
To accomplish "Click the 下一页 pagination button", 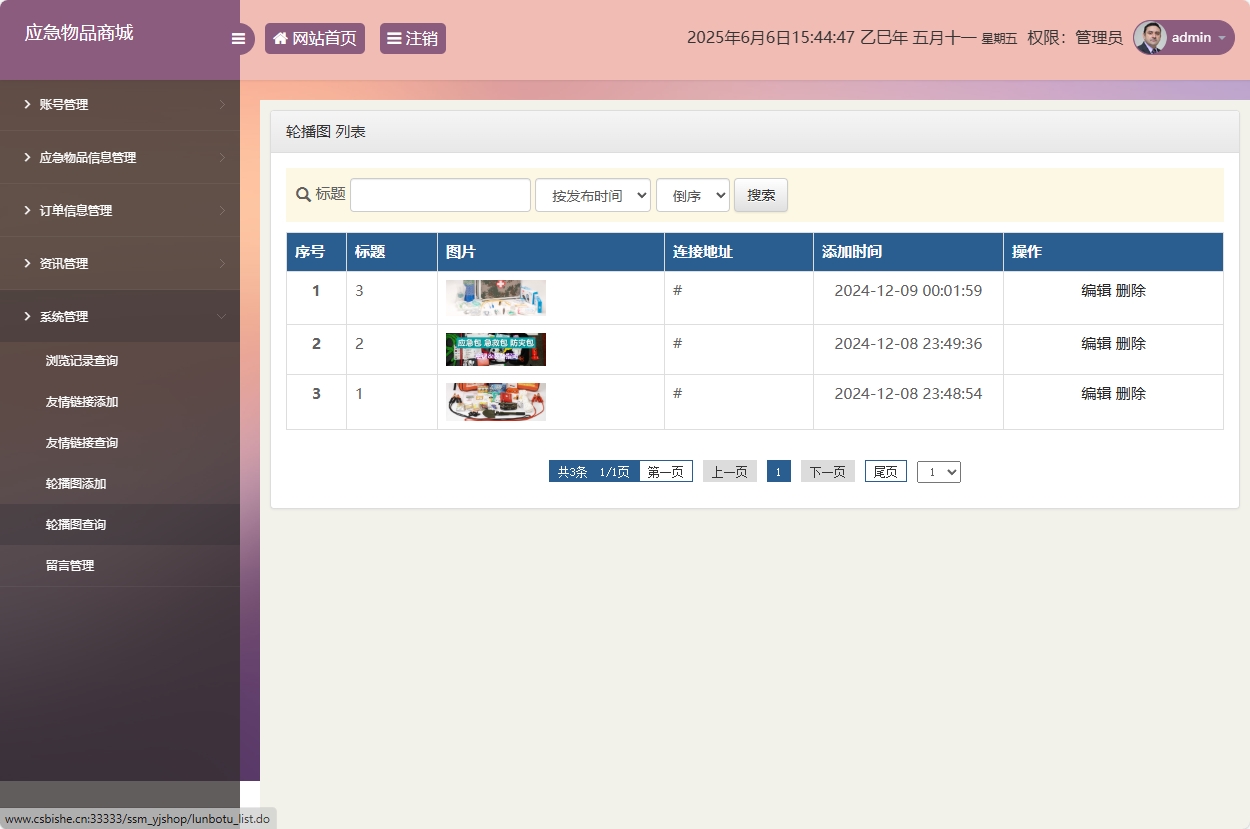I will click(x=827, y=471).
